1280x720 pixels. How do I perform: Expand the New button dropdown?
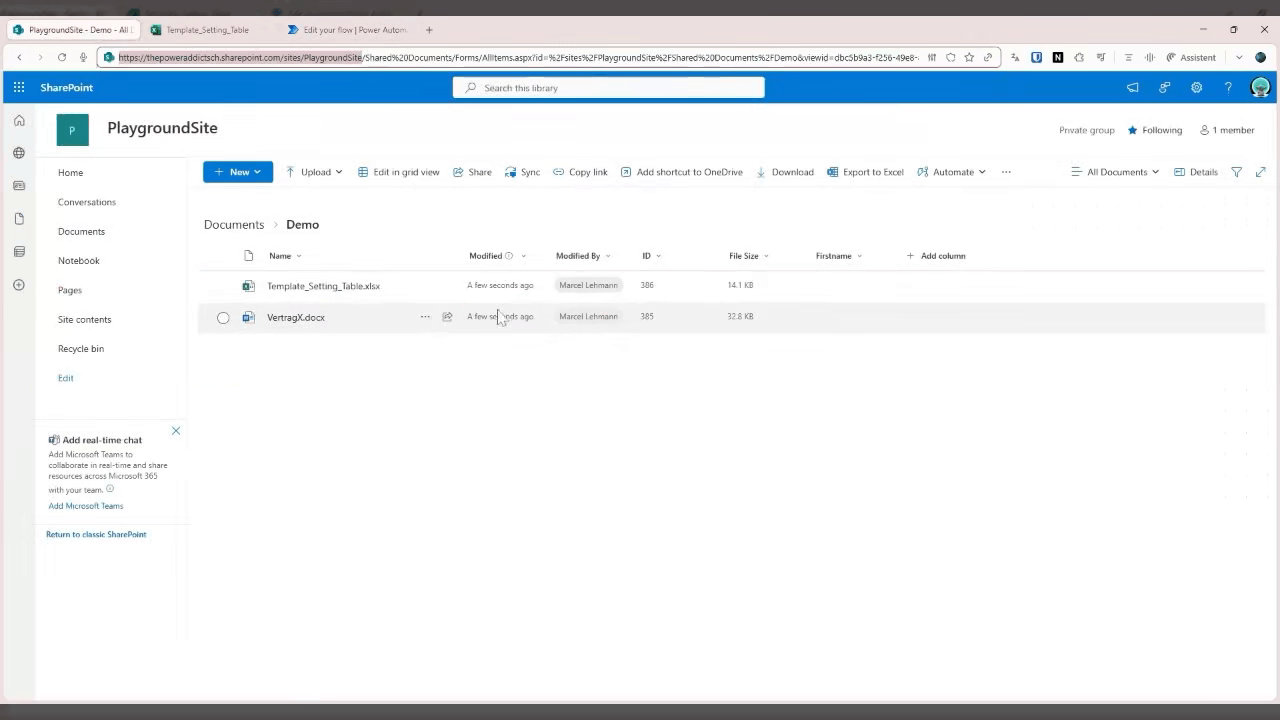257,172
